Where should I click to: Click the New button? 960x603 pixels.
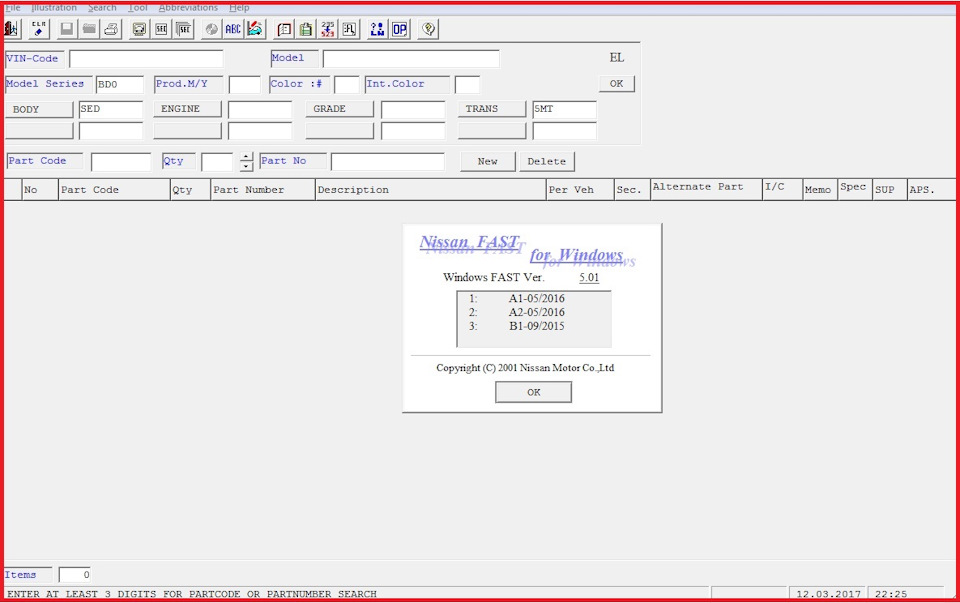click(x=487, y=162)
